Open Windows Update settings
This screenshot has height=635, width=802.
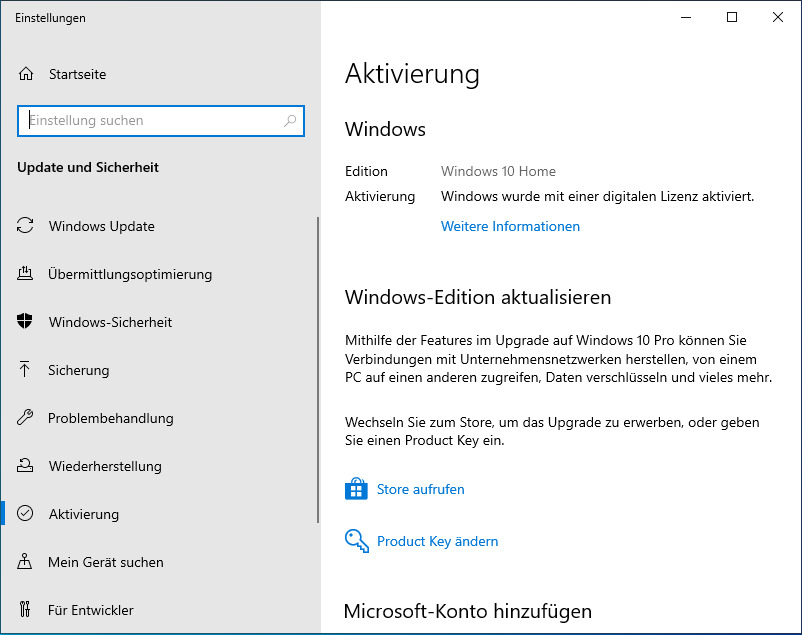coord(159,226)
